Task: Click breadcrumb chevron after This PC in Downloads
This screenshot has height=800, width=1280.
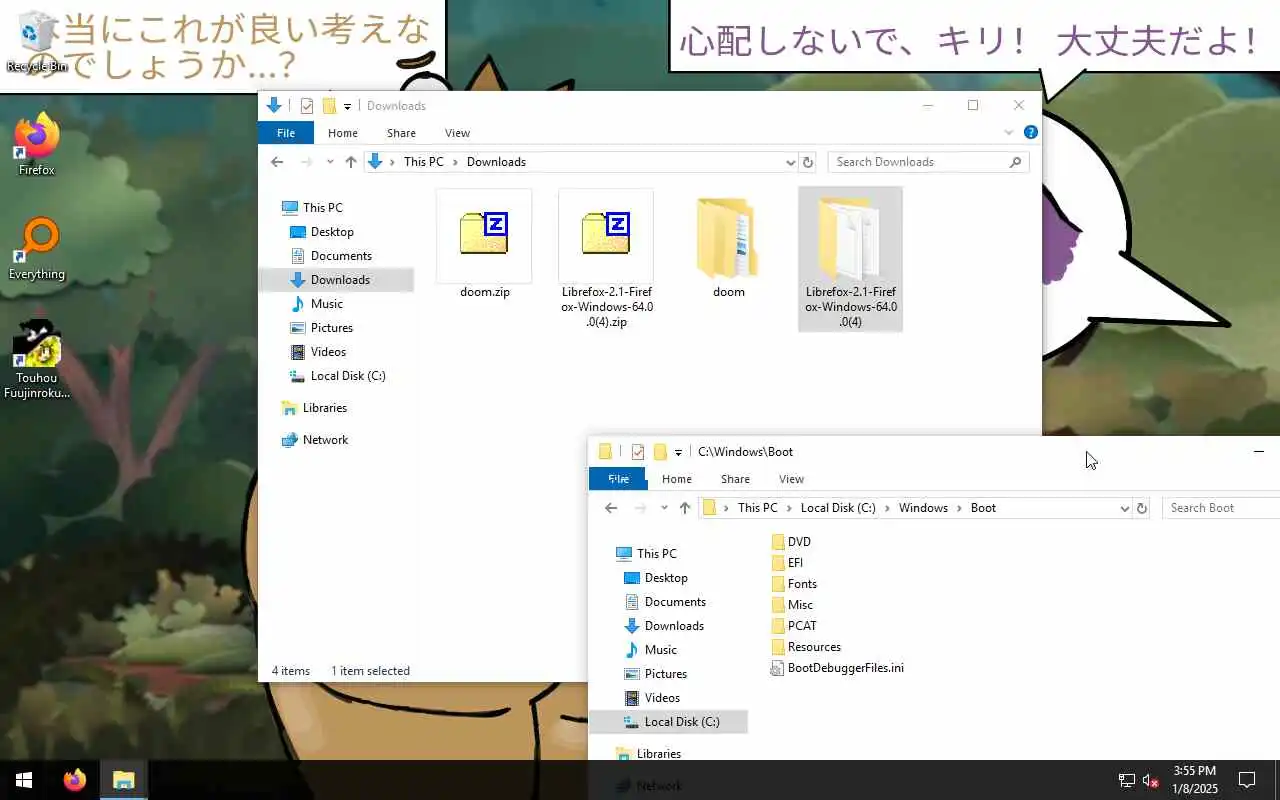Action: pyautogui.click(x=455, y=162)
